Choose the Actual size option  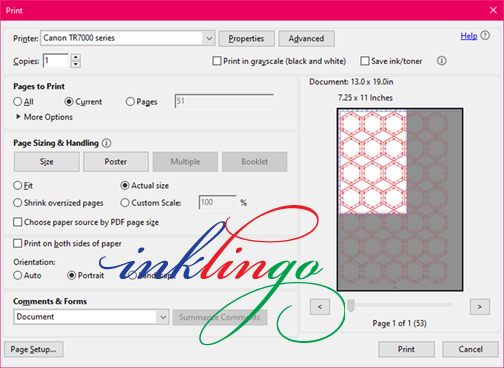click(x=125, y=185)
